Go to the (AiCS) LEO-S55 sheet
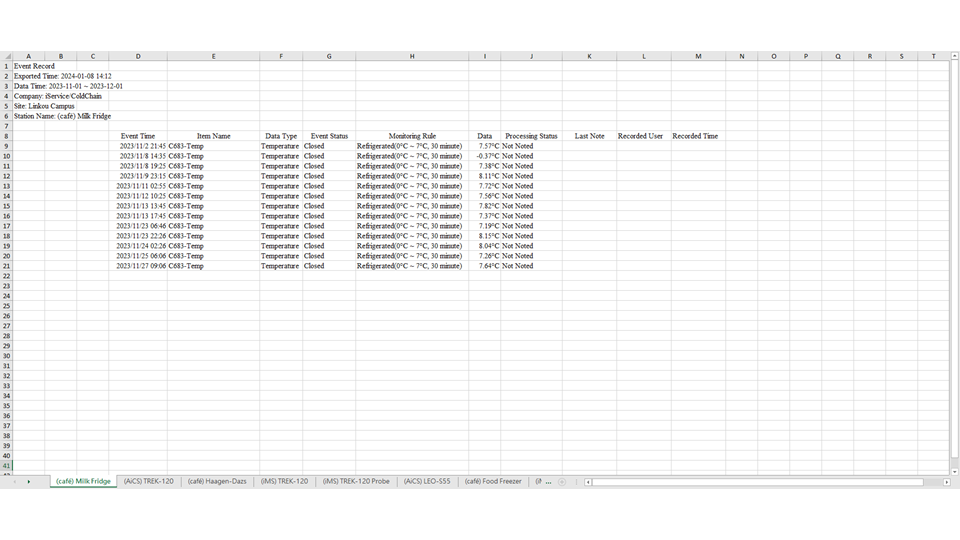960x540 pixels. [427, 482]
